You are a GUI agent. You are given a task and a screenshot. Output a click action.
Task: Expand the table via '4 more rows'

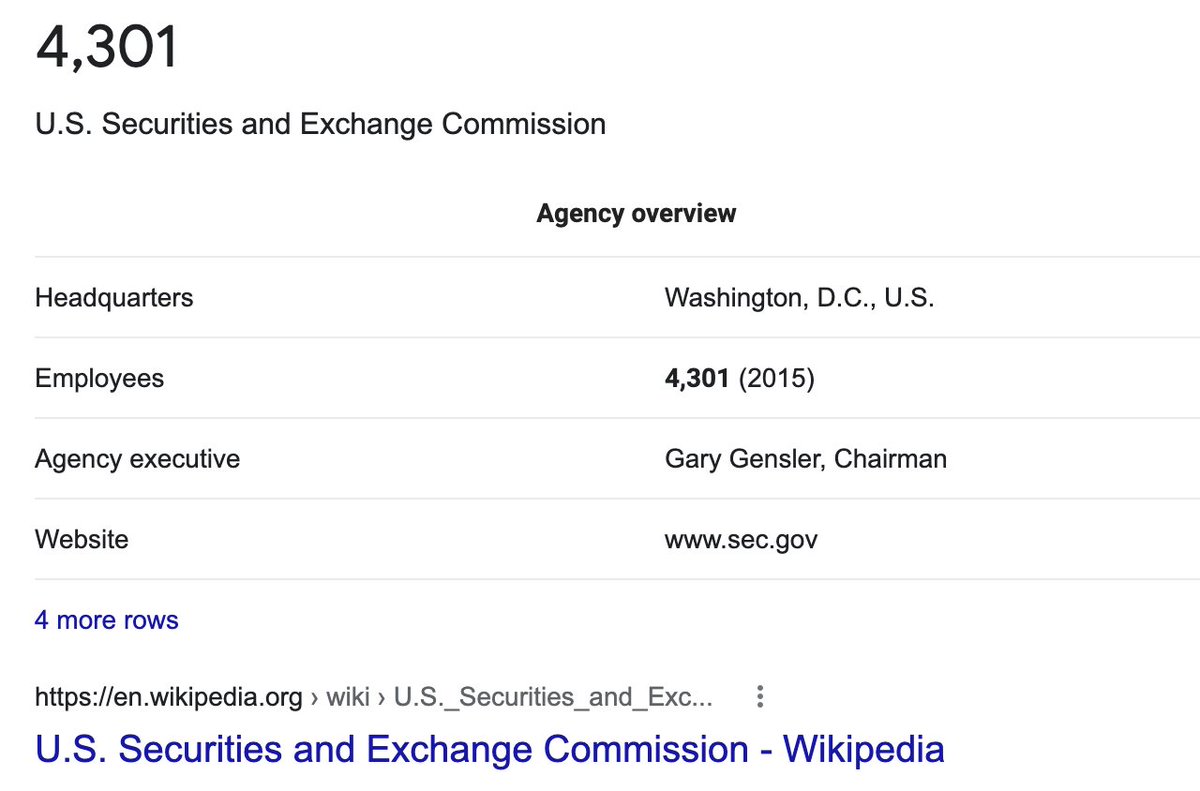(x=107, y=620)
